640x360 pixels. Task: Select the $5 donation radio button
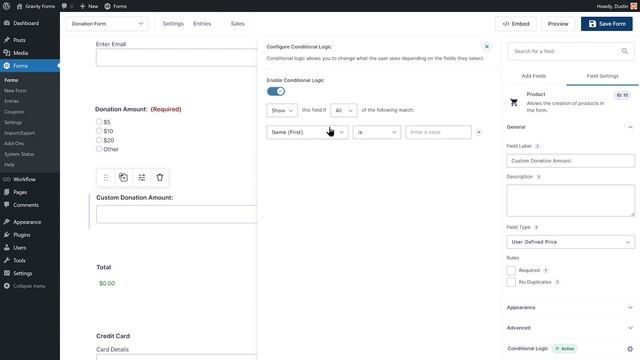(99, 122)
